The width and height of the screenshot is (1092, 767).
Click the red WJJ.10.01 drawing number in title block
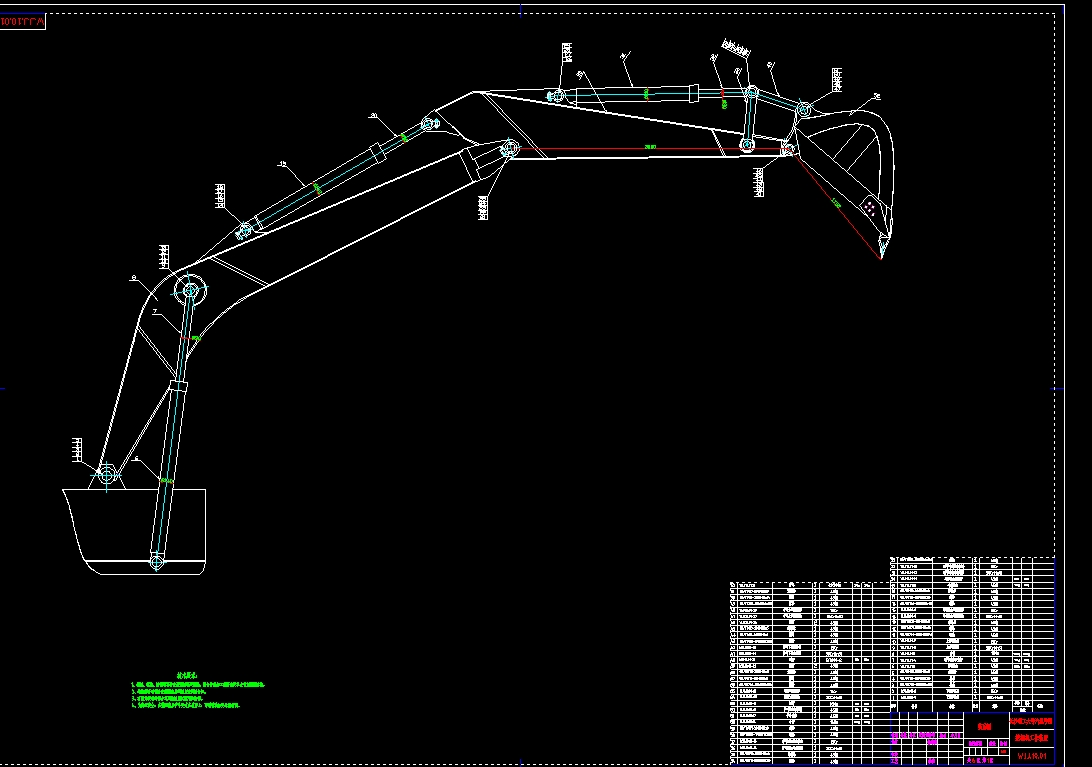click(x=1031, y=756)
